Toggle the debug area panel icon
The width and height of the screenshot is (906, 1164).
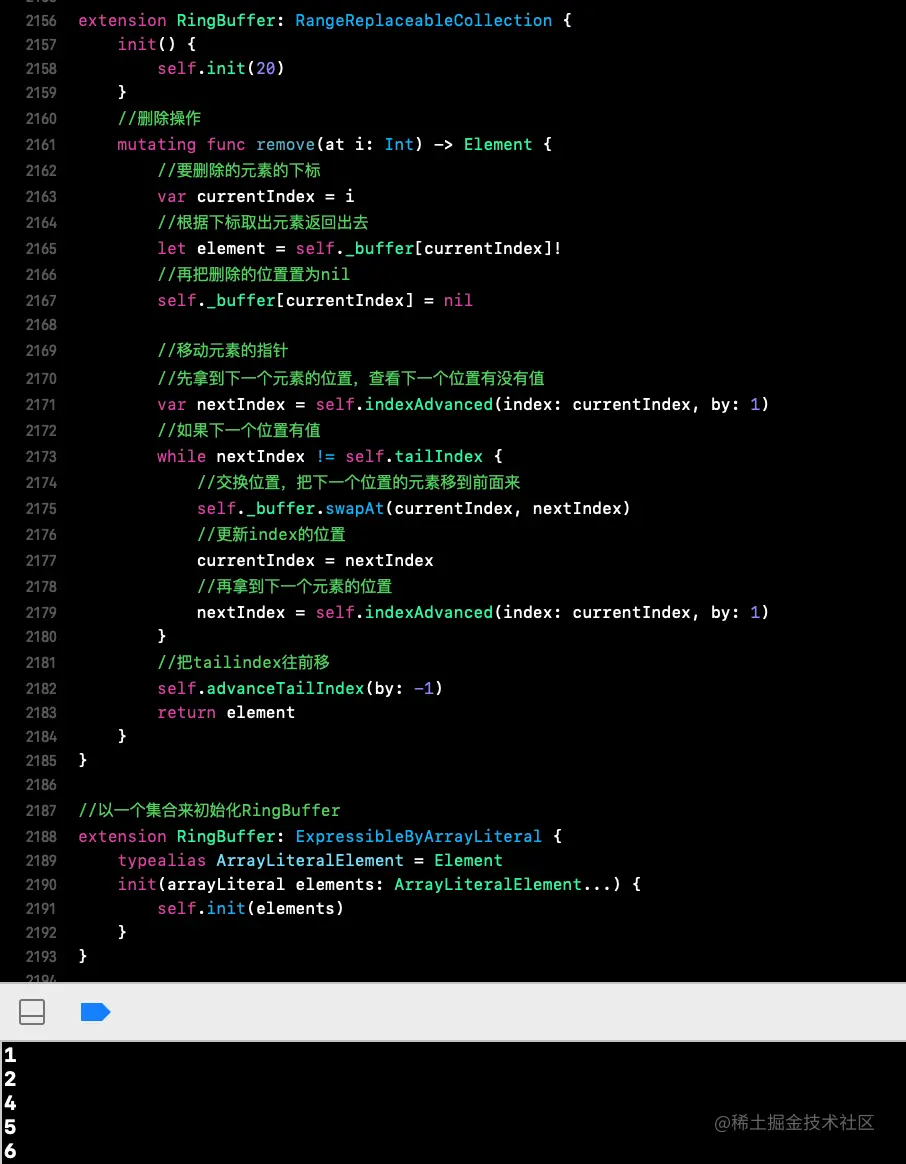point(32,1012)
